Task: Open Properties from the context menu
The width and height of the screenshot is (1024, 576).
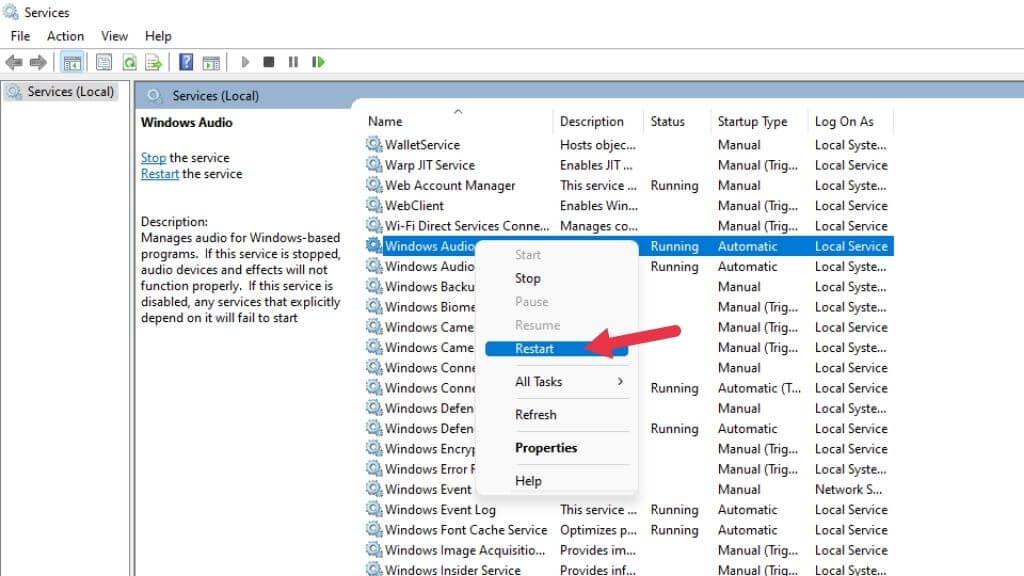Action: tap(556, 448)
